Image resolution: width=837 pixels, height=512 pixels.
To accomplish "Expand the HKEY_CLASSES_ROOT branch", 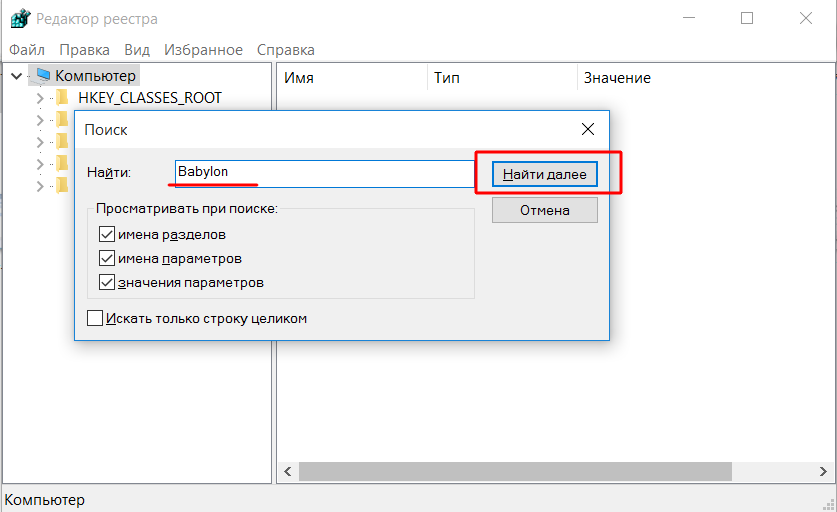I will coord(39,98).
